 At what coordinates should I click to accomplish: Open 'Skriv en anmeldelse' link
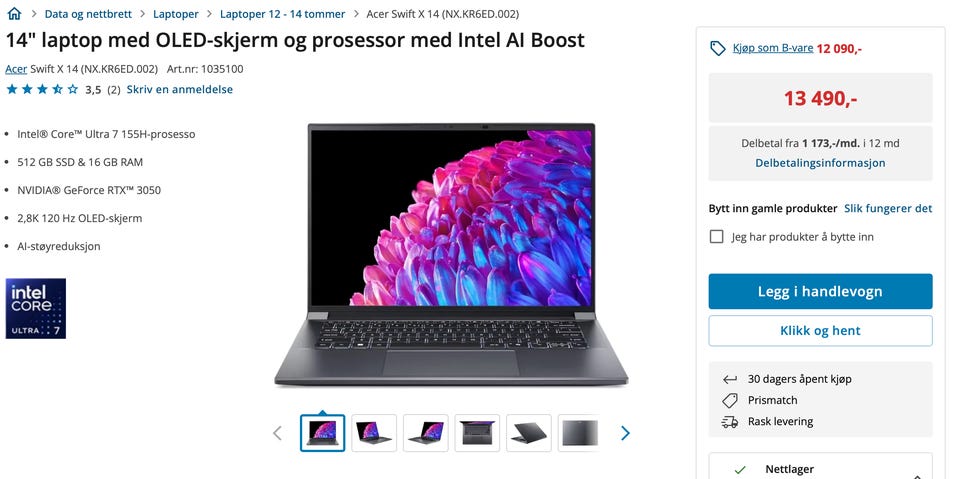pos(179,89)
